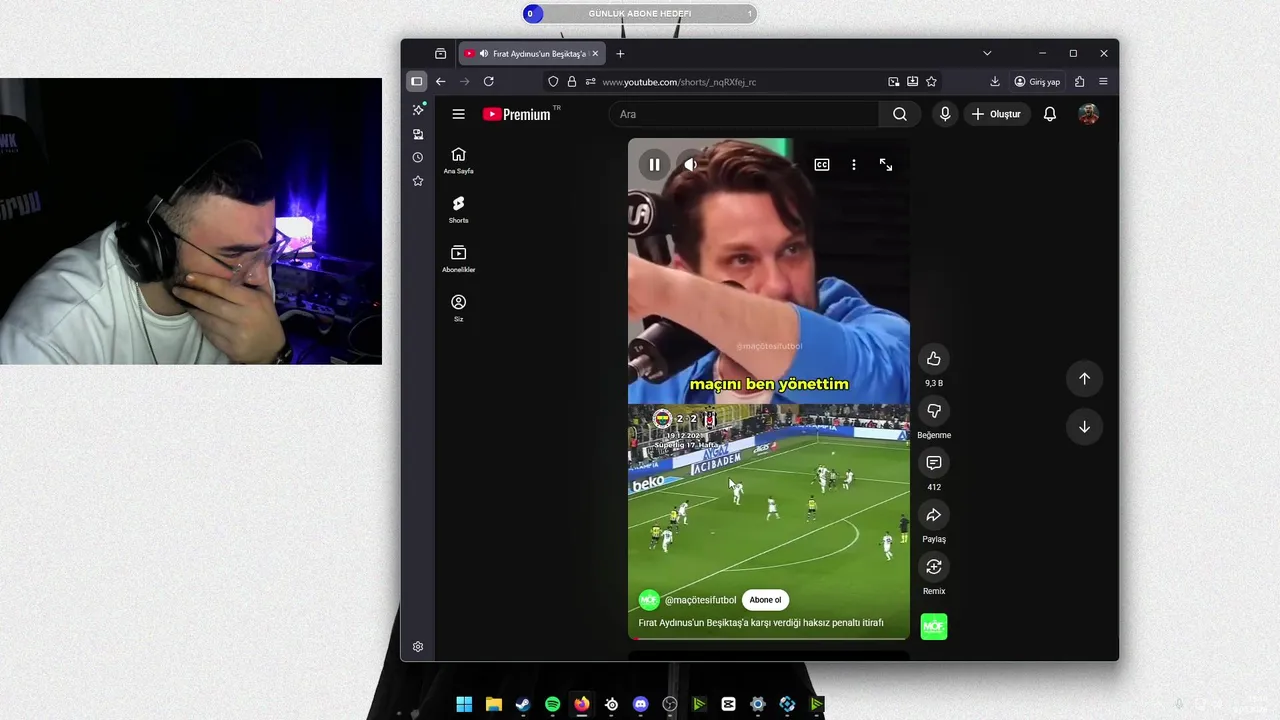Open Abonelikler subscriptions in the sidebar

(458, 258)
